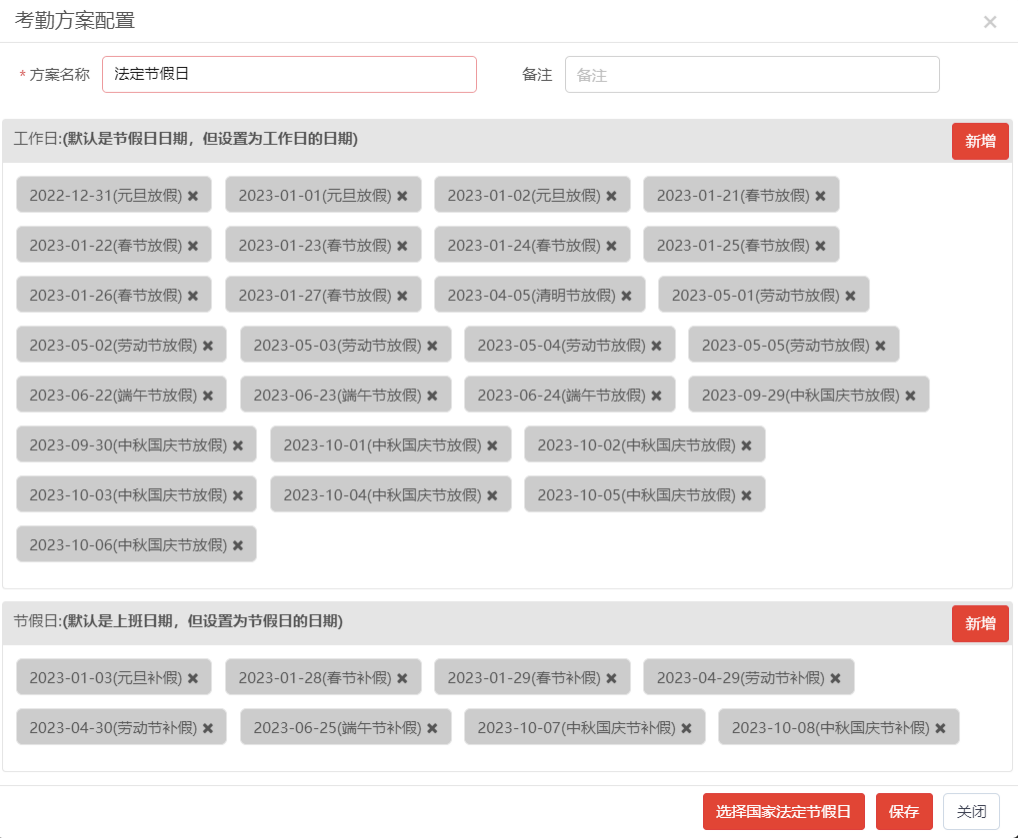
Task: Click the 方案名称 input field
Action: pyautogui.click(x=289, y=75)
